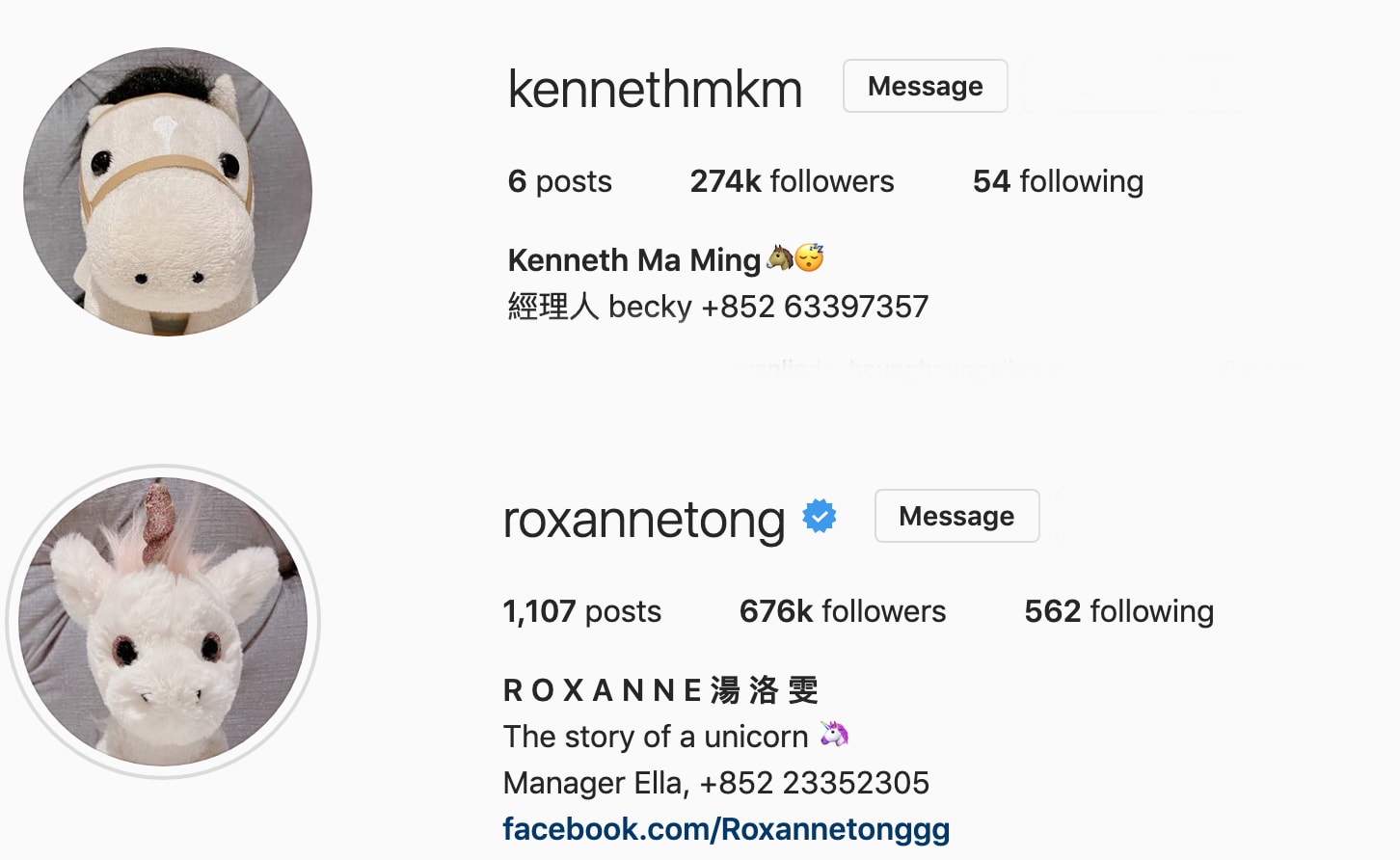Open roxannetong's unicorn plush profile picture

pos(163,622)
